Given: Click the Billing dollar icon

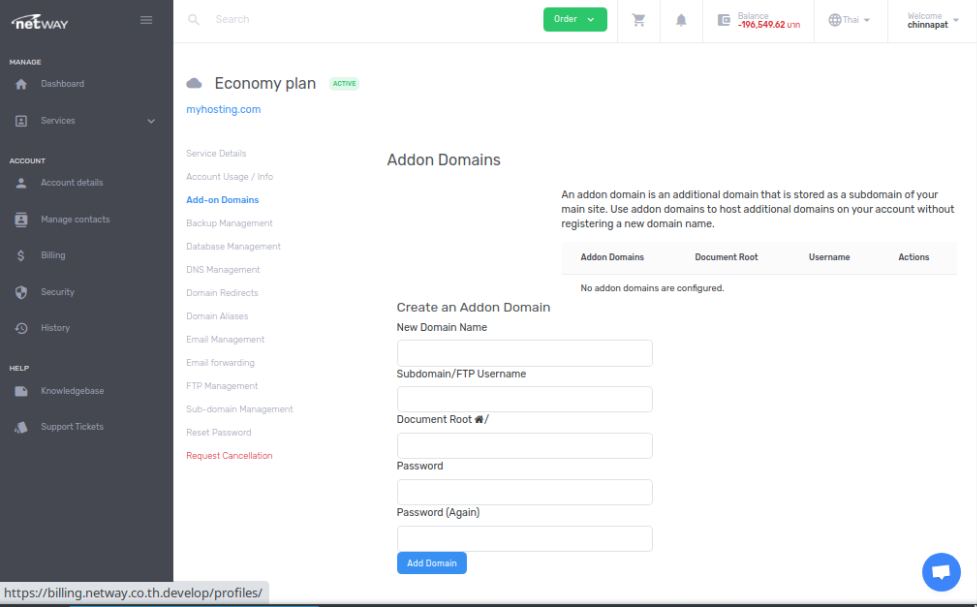Looking at the screenshot, I should pyautogui.click(x=21, y=256).
